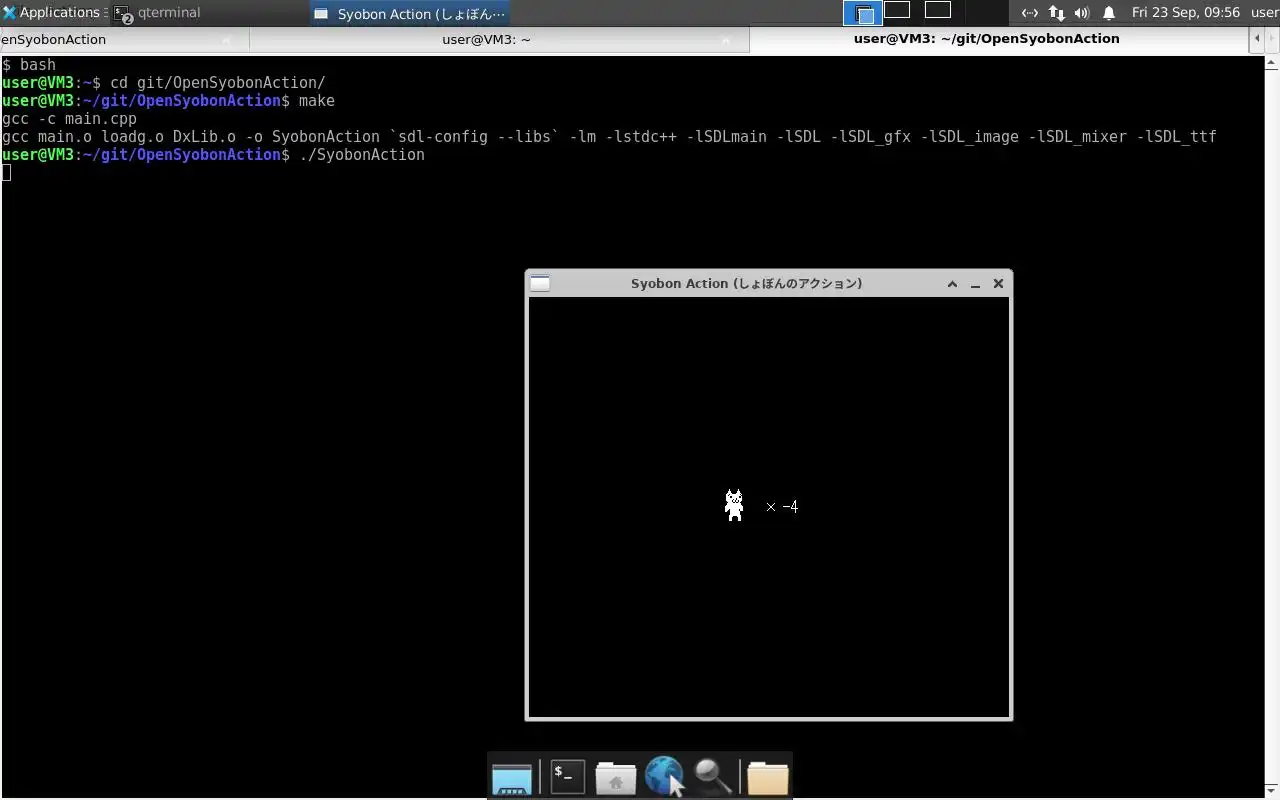Click the gcc main.o loadg.o DxLib.o linker line

point(609,137)
